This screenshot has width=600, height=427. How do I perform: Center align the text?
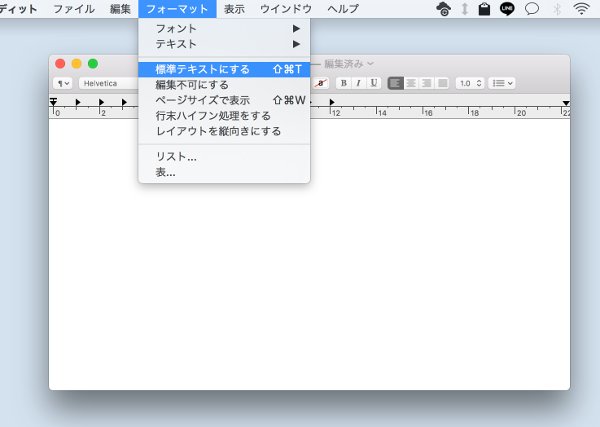coord(411,83)
